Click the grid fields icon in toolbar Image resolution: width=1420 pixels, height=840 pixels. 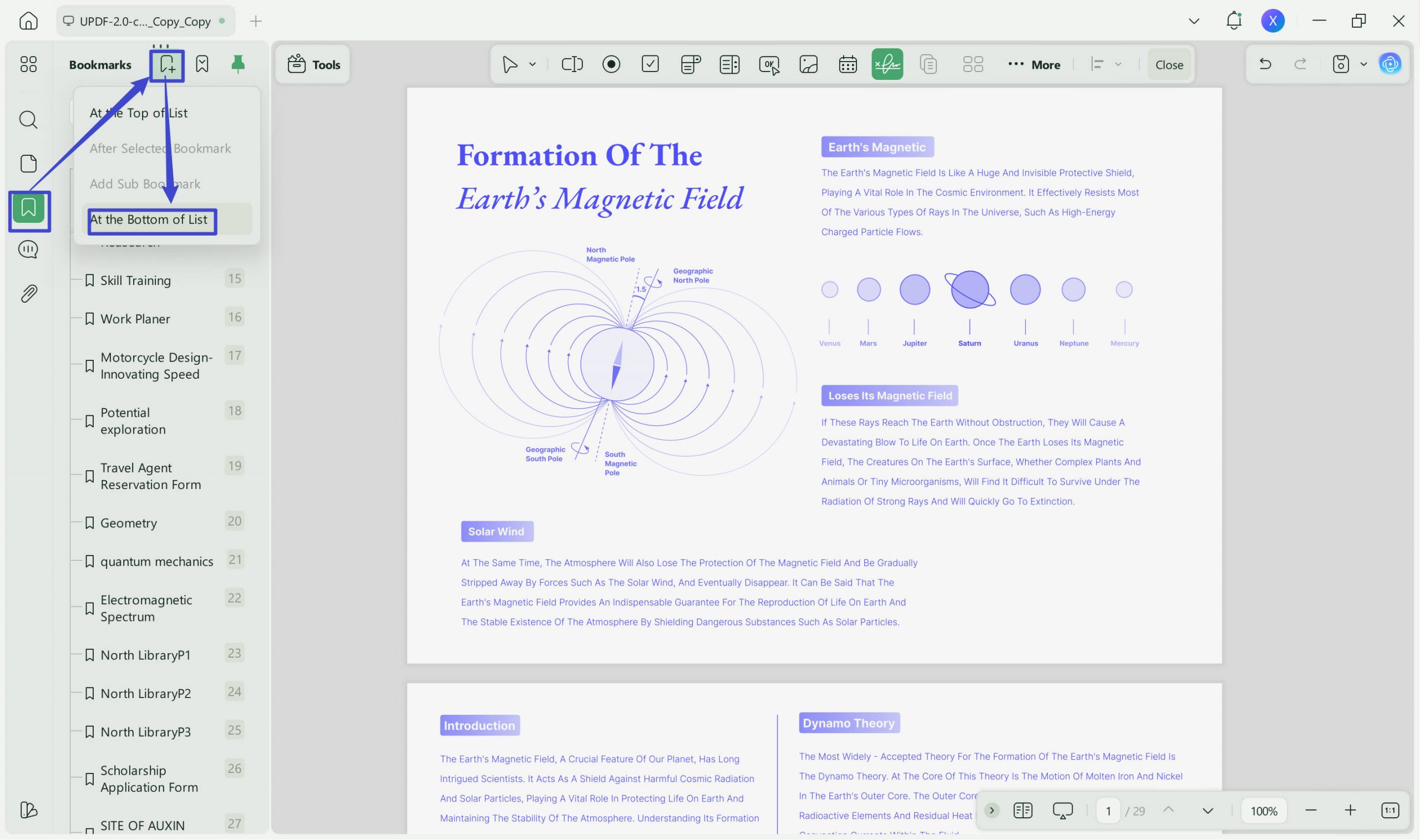pos(973,64)
